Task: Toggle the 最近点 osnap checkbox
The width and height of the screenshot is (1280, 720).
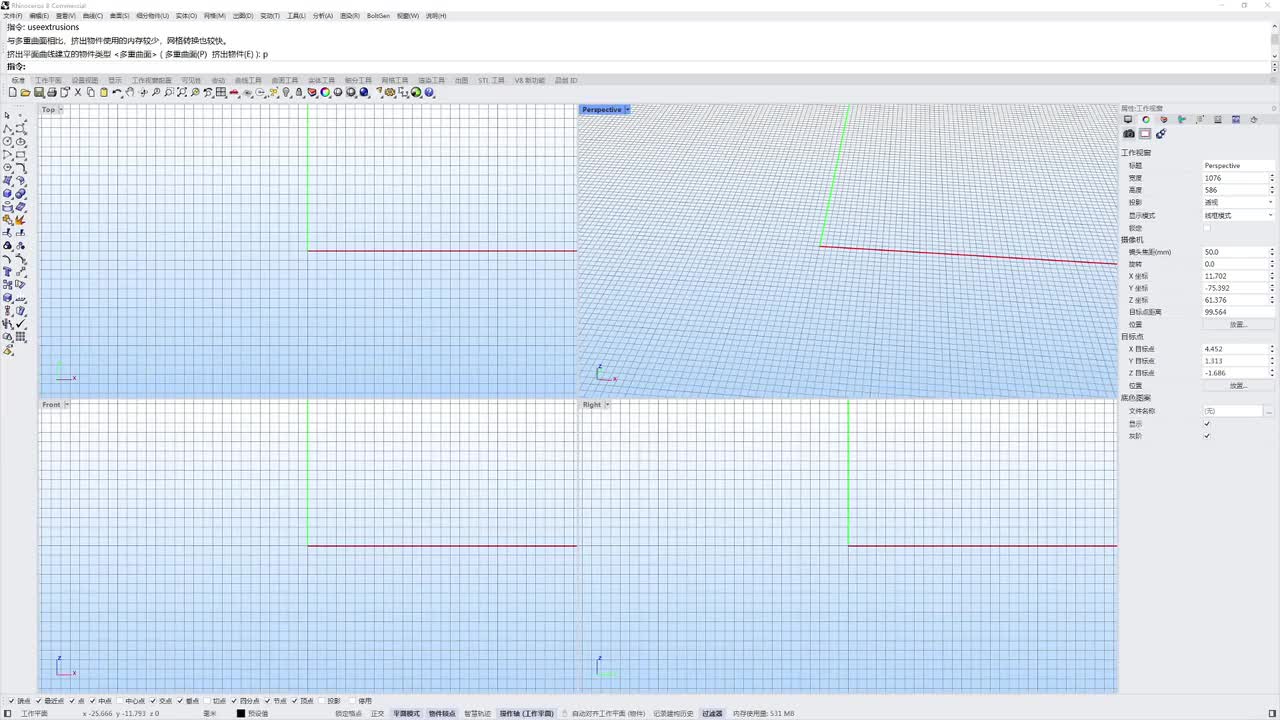Action: tap(40, 701)
